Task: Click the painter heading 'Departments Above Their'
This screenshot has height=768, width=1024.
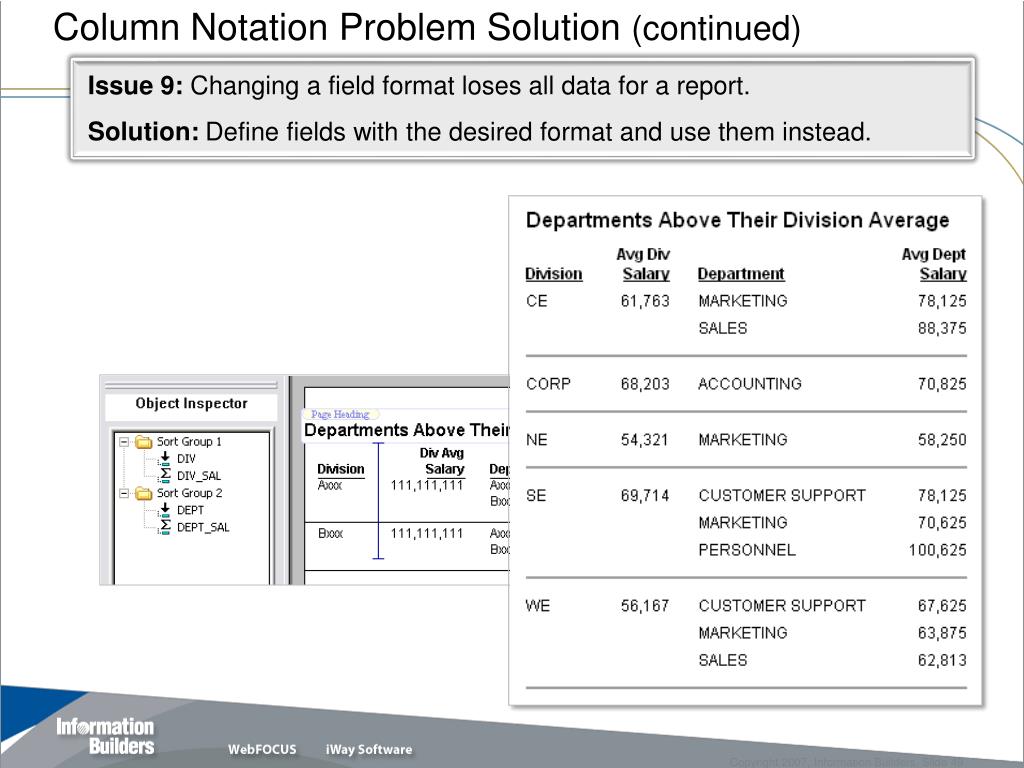Action: [407, 430]
